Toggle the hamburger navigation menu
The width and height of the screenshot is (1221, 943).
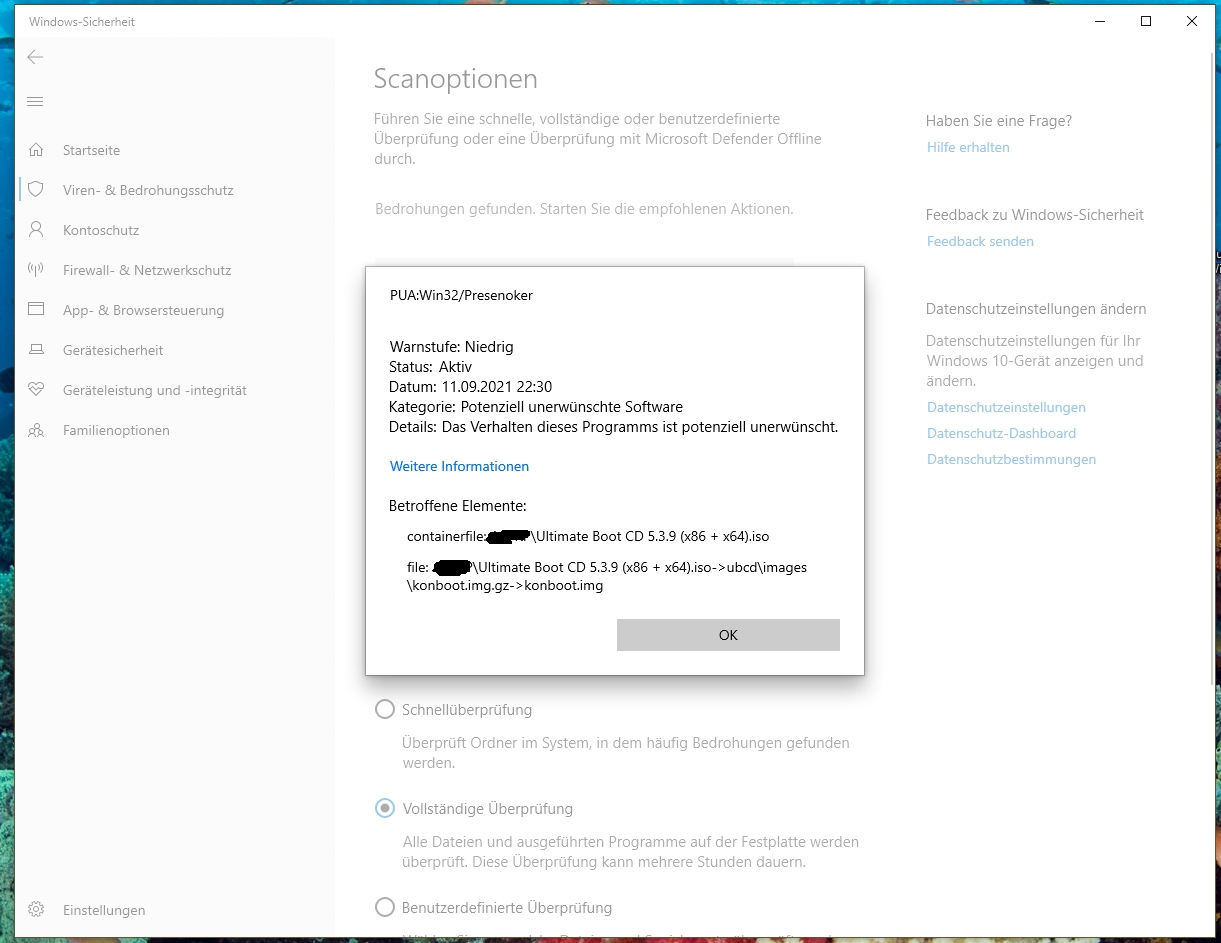pos(35,101)
